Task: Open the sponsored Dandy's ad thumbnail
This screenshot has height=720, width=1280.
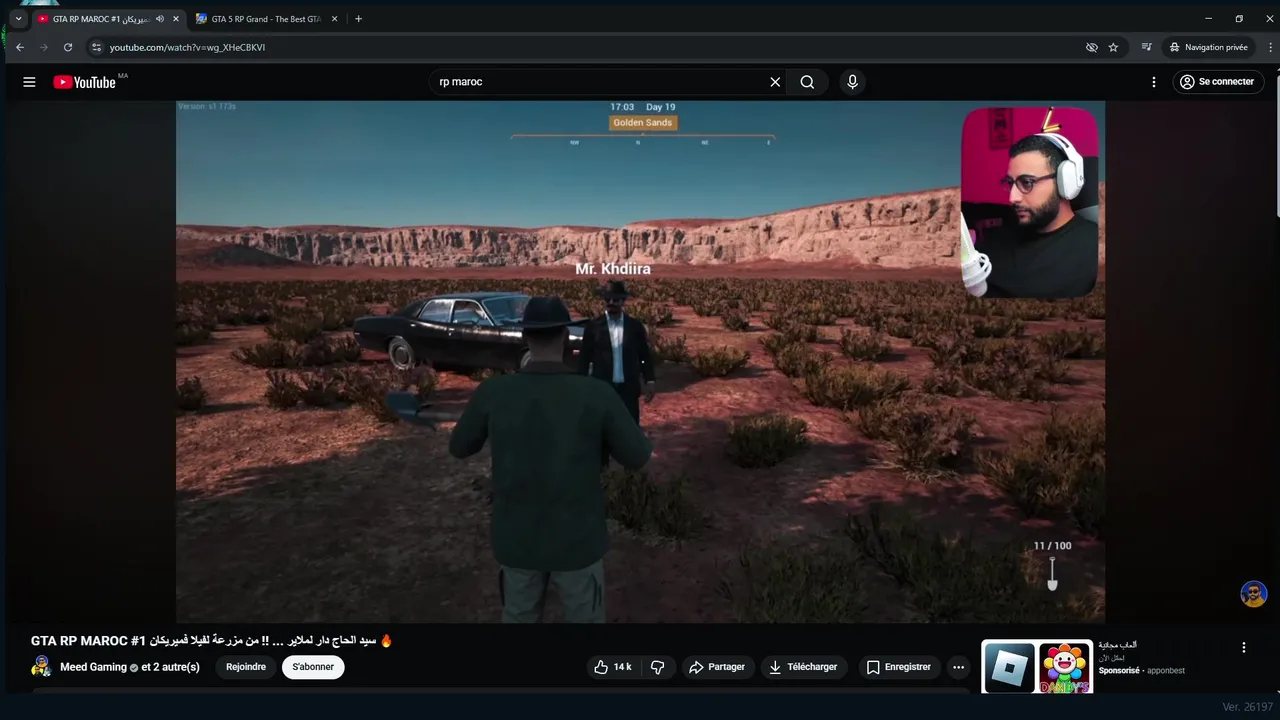Action: coord(1064,668)
